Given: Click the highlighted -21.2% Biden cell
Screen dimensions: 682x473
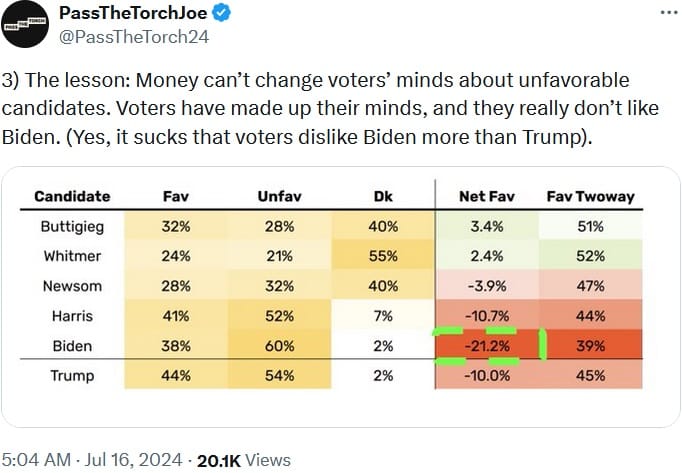Looking at the screenshot, I should tap(485, 346).
